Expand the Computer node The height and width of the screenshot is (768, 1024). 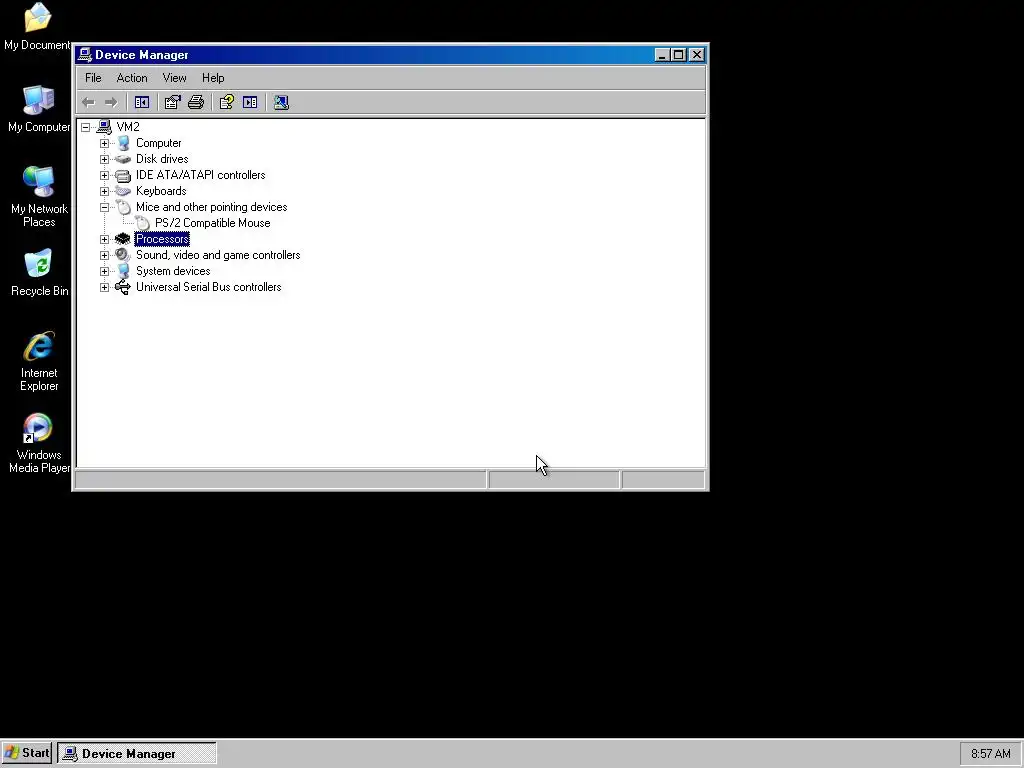click(x=104, y=143)
